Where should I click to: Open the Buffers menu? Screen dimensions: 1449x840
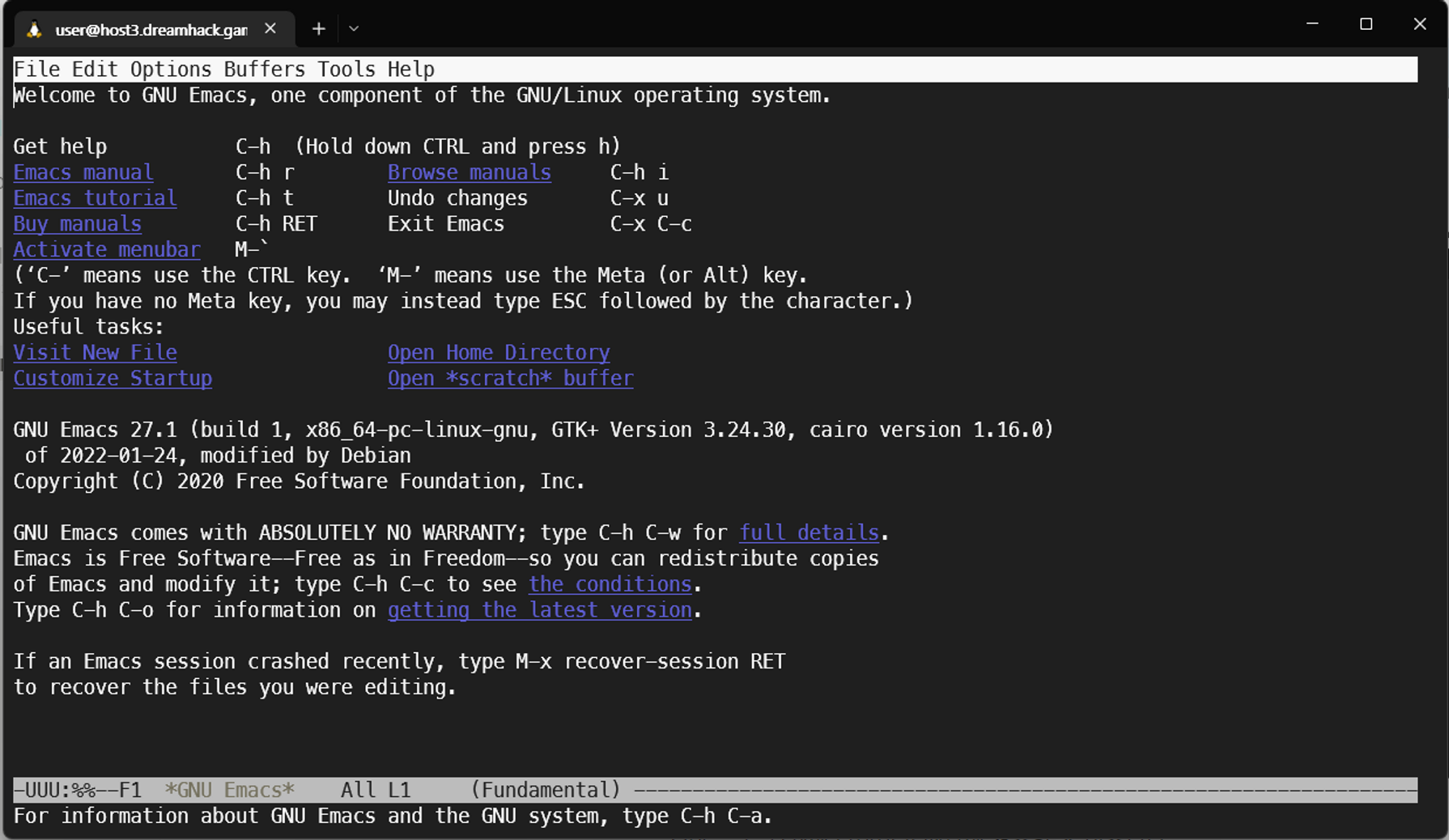(265, 70)
